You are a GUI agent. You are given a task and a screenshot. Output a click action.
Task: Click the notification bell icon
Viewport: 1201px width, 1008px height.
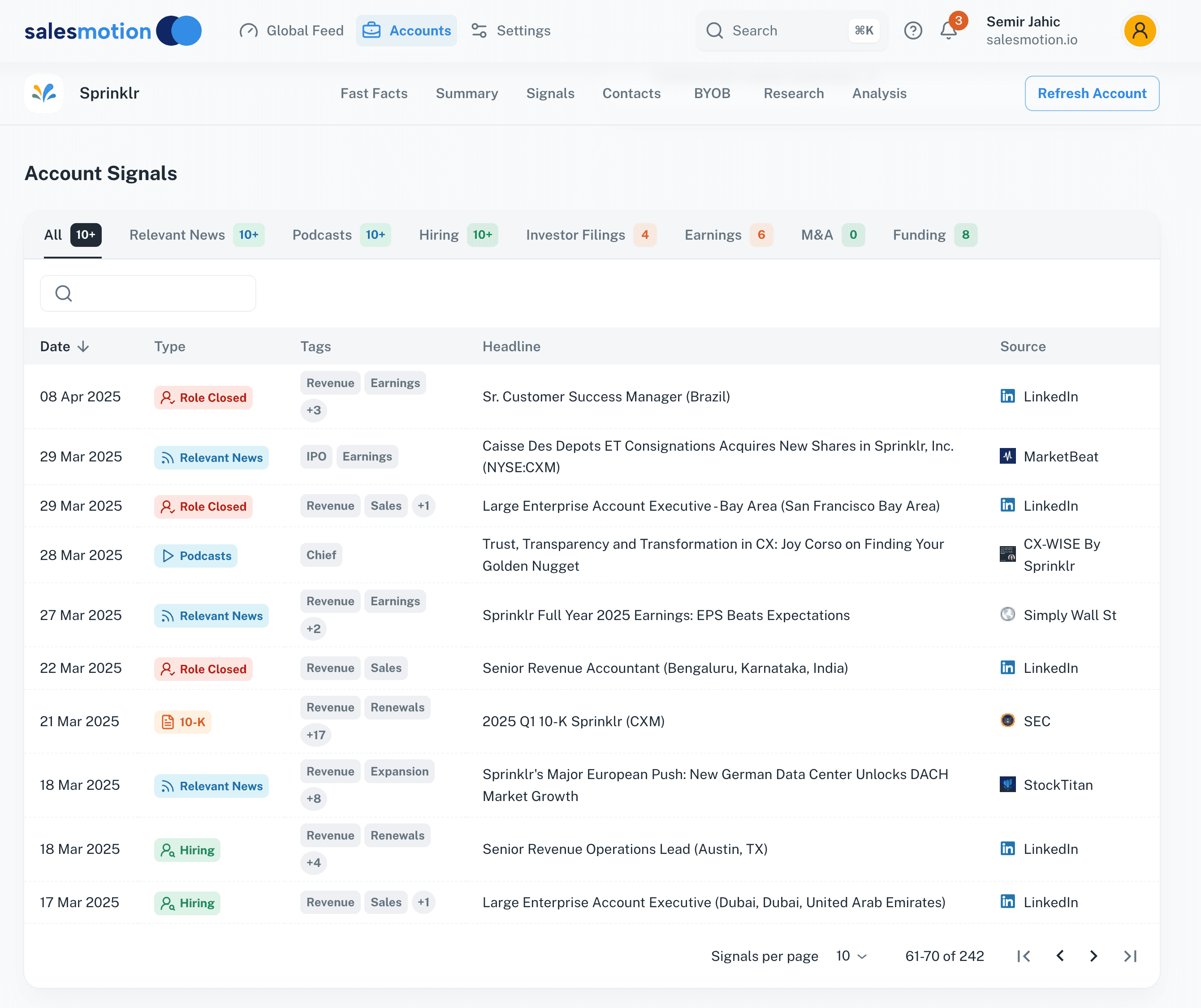[948, 30]
